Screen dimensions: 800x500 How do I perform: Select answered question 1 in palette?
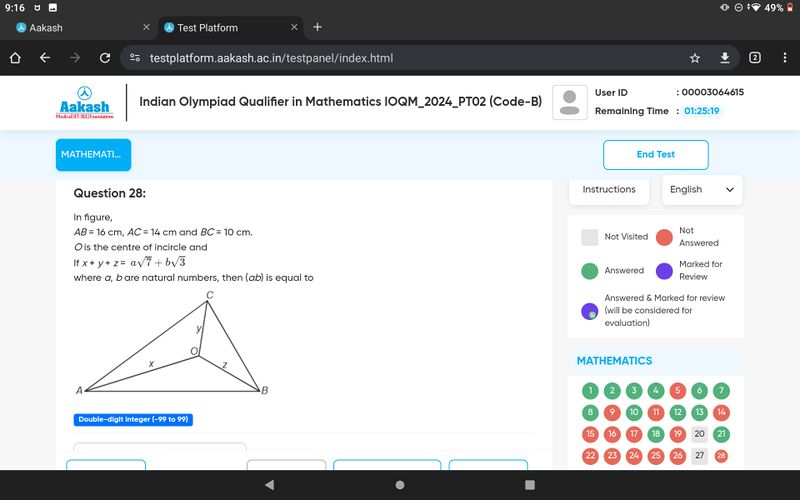(590, 391)
